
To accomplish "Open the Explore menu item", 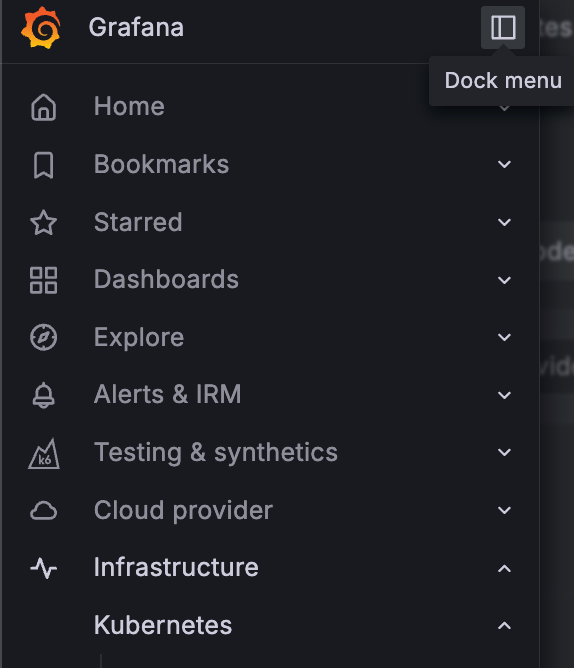I will pos(139,338).
